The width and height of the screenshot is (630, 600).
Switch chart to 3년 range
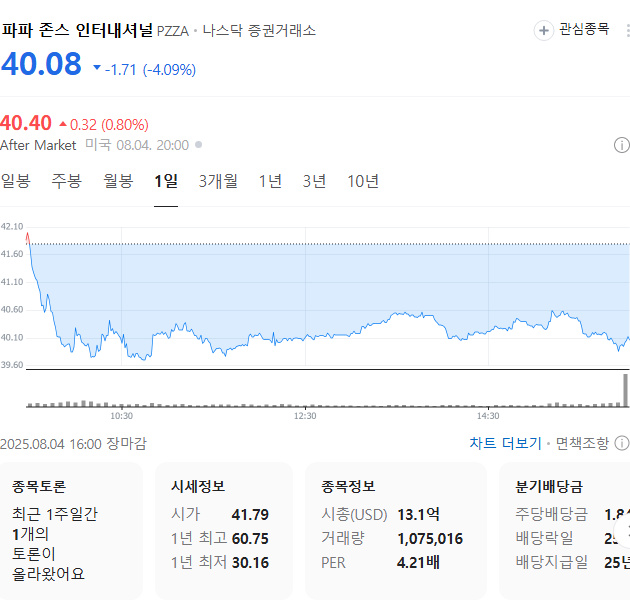(x=314, y=181)
